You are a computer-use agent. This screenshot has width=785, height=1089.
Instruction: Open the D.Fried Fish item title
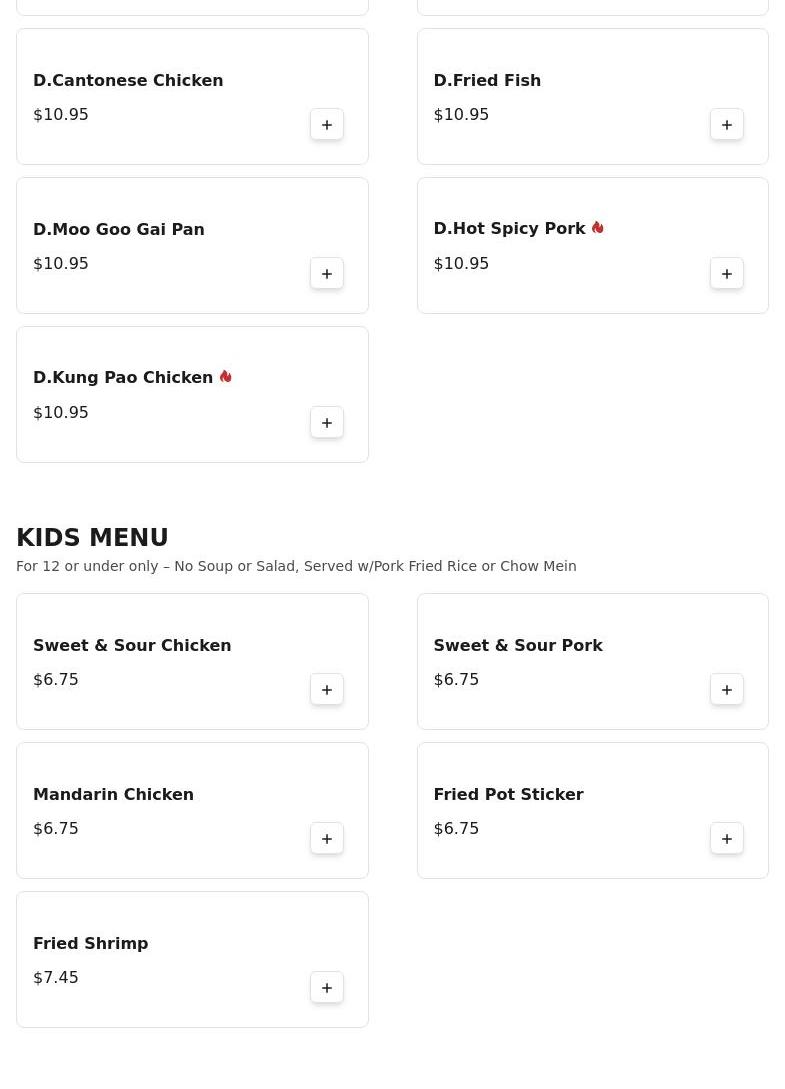(x=487, y=81)
